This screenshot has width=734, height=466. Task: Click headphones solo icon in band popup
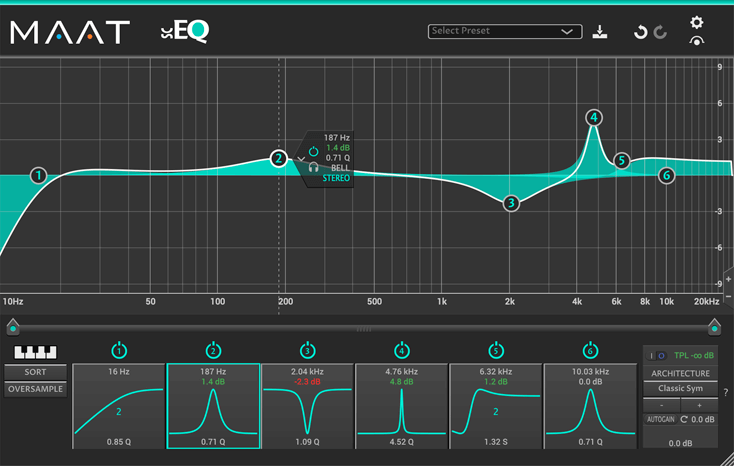(314, 167)
